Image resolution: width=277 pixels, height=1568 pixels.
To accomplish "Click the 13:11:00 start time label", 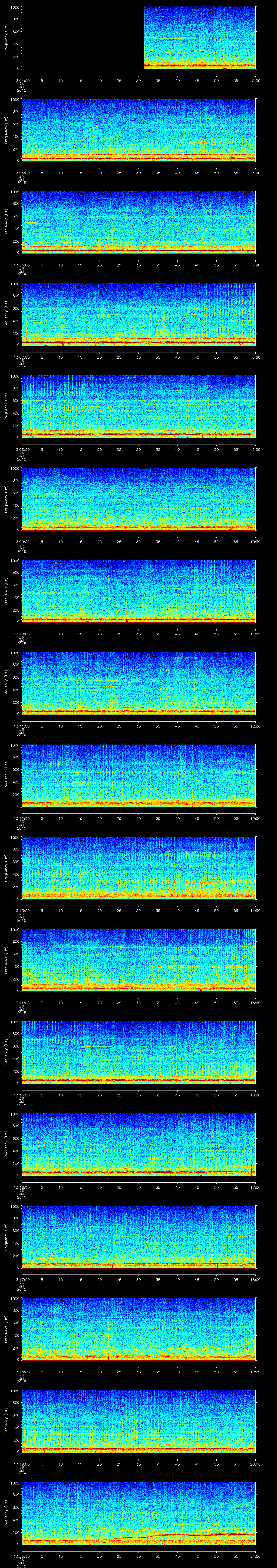I will (21, 726).
